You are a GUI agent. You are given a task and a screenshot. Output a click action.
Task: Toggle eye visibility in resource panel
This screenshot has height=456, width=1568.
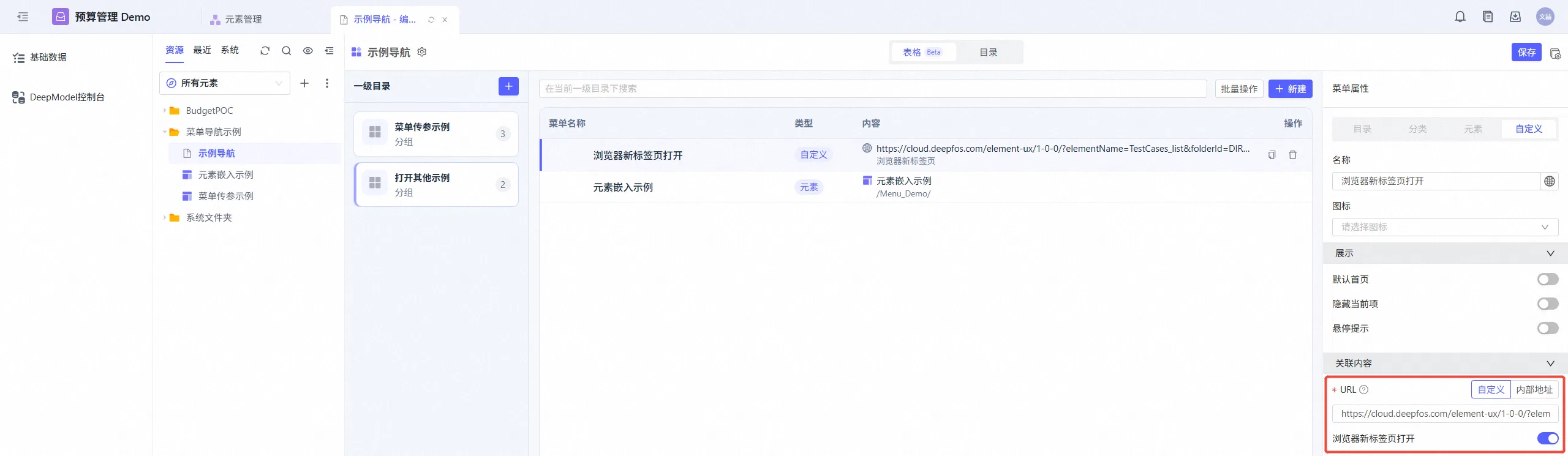click(308, 51)
